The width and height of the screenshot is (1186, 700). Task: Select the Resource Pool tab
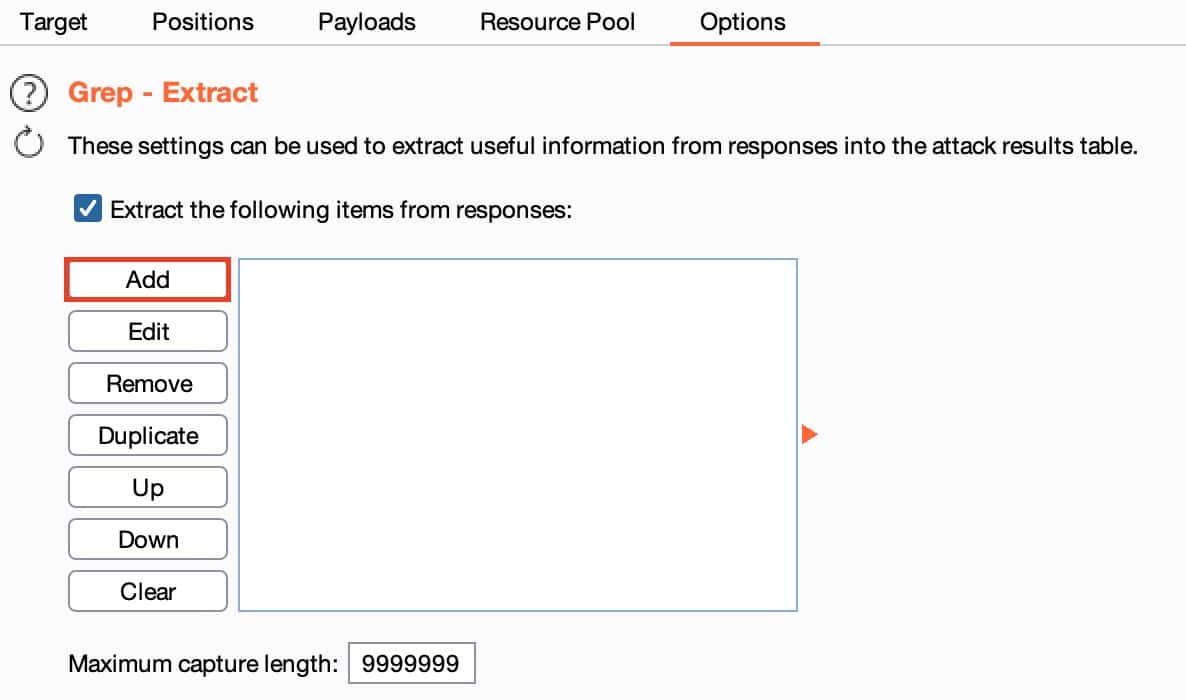pyautogui.click(x=557, y=22)
